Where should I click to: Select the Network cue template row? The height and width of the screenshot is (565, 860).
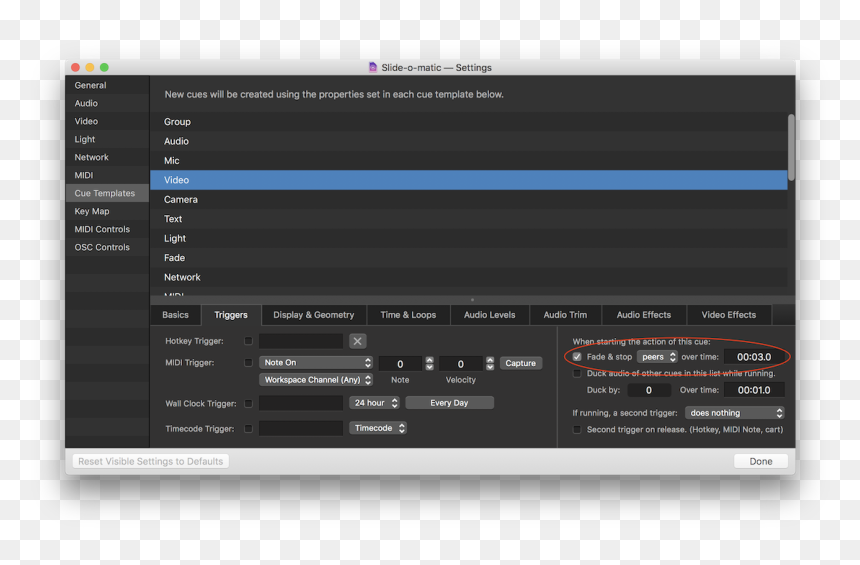coord(469,278)
